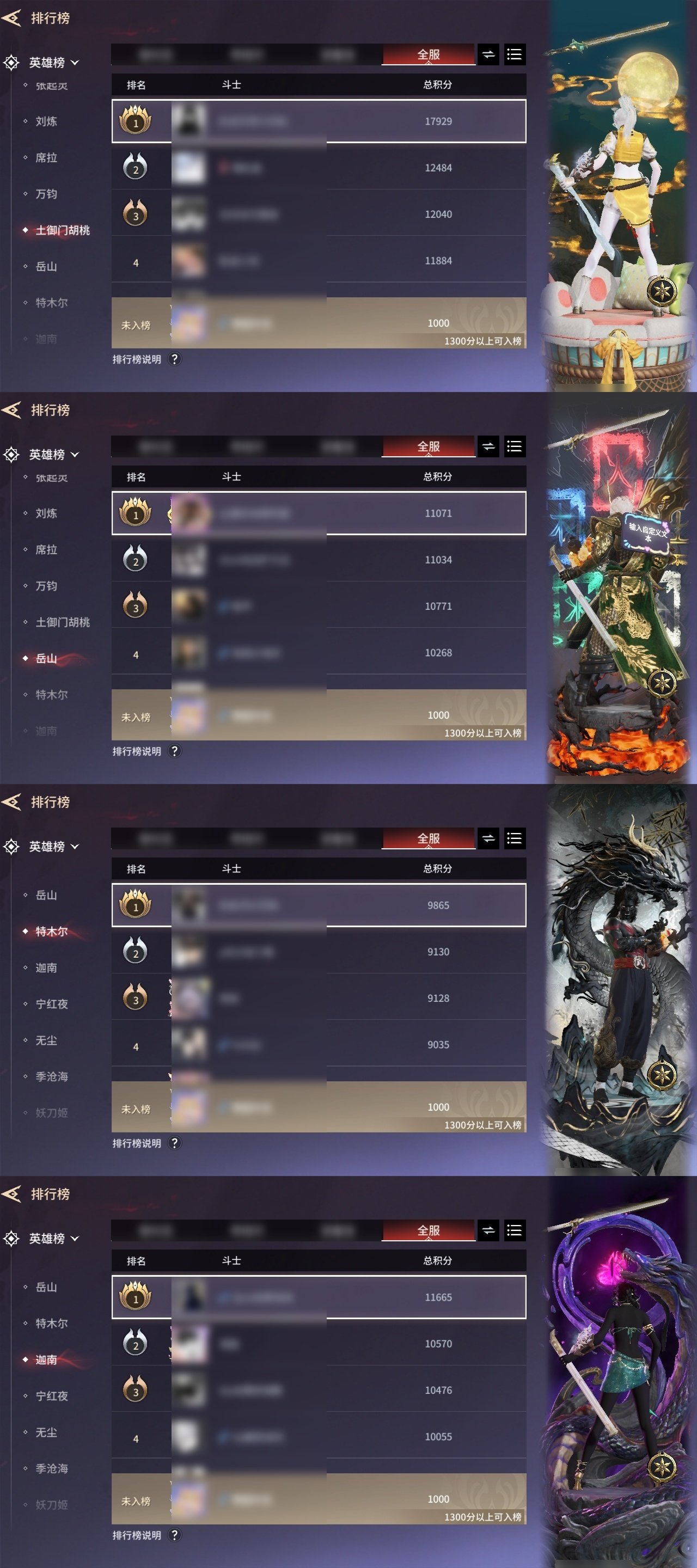
Task: Expand the 英雄榜 dropdown above highlighted 土御门胡桃
Action: (x=53, y=62)
